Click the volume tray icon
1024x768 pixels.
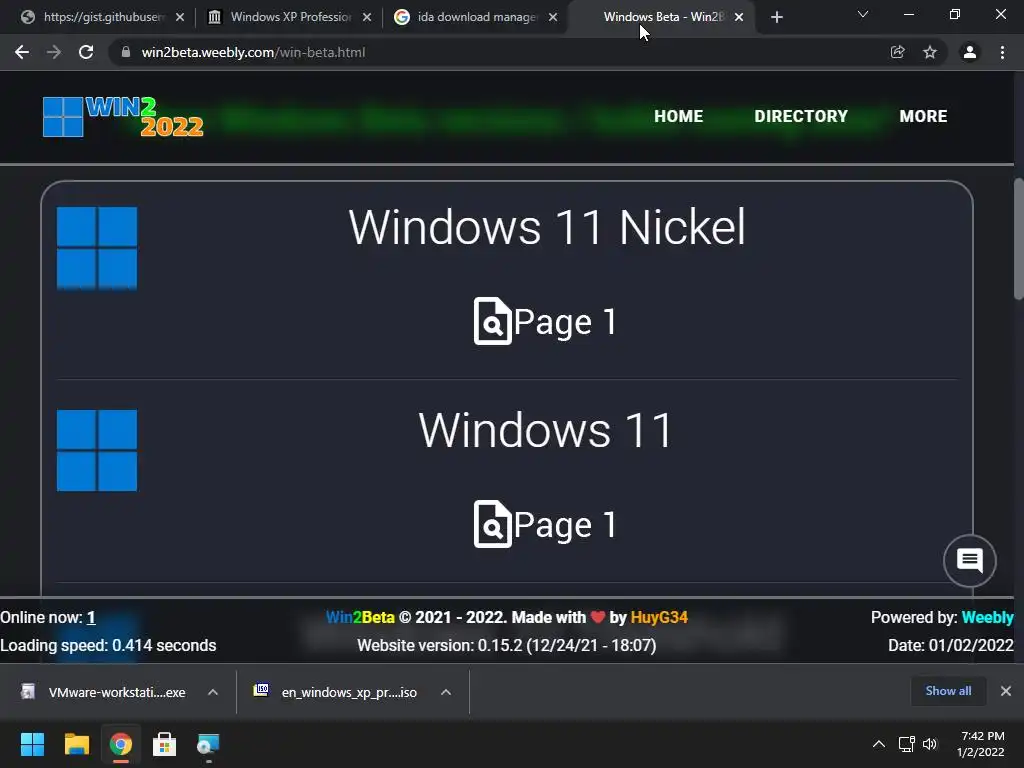click(x=930, y=744)
